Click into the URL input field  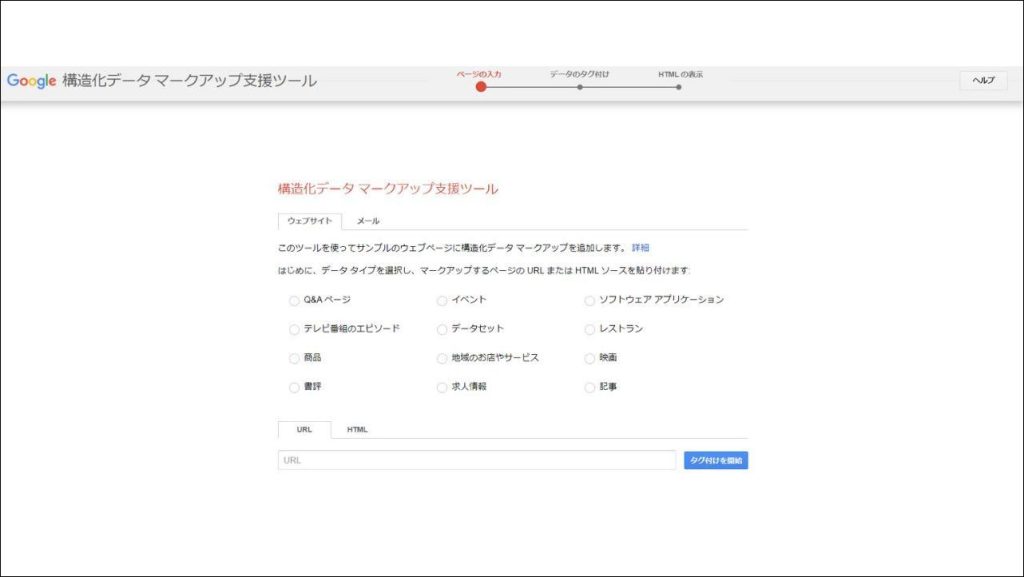(x=476, y=460)
